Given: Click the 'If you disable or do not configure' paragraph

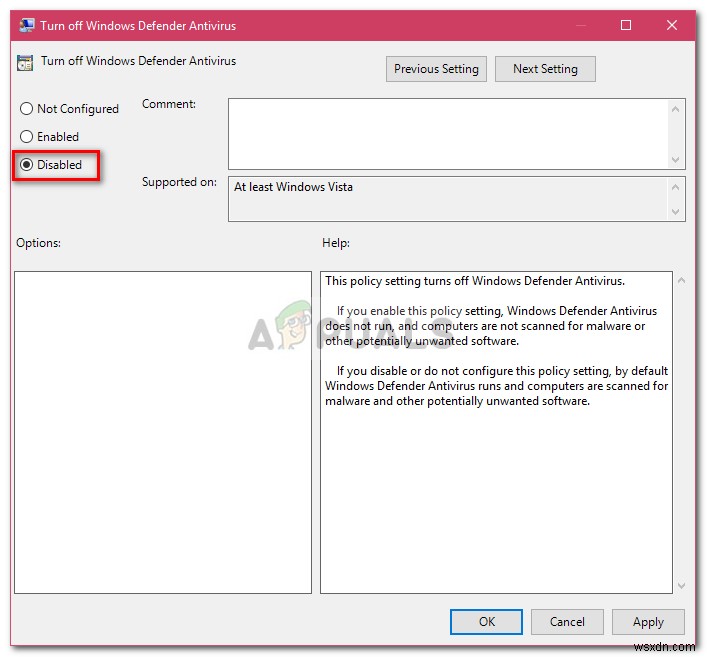Looking at the screenshot, I should (496, 386).
